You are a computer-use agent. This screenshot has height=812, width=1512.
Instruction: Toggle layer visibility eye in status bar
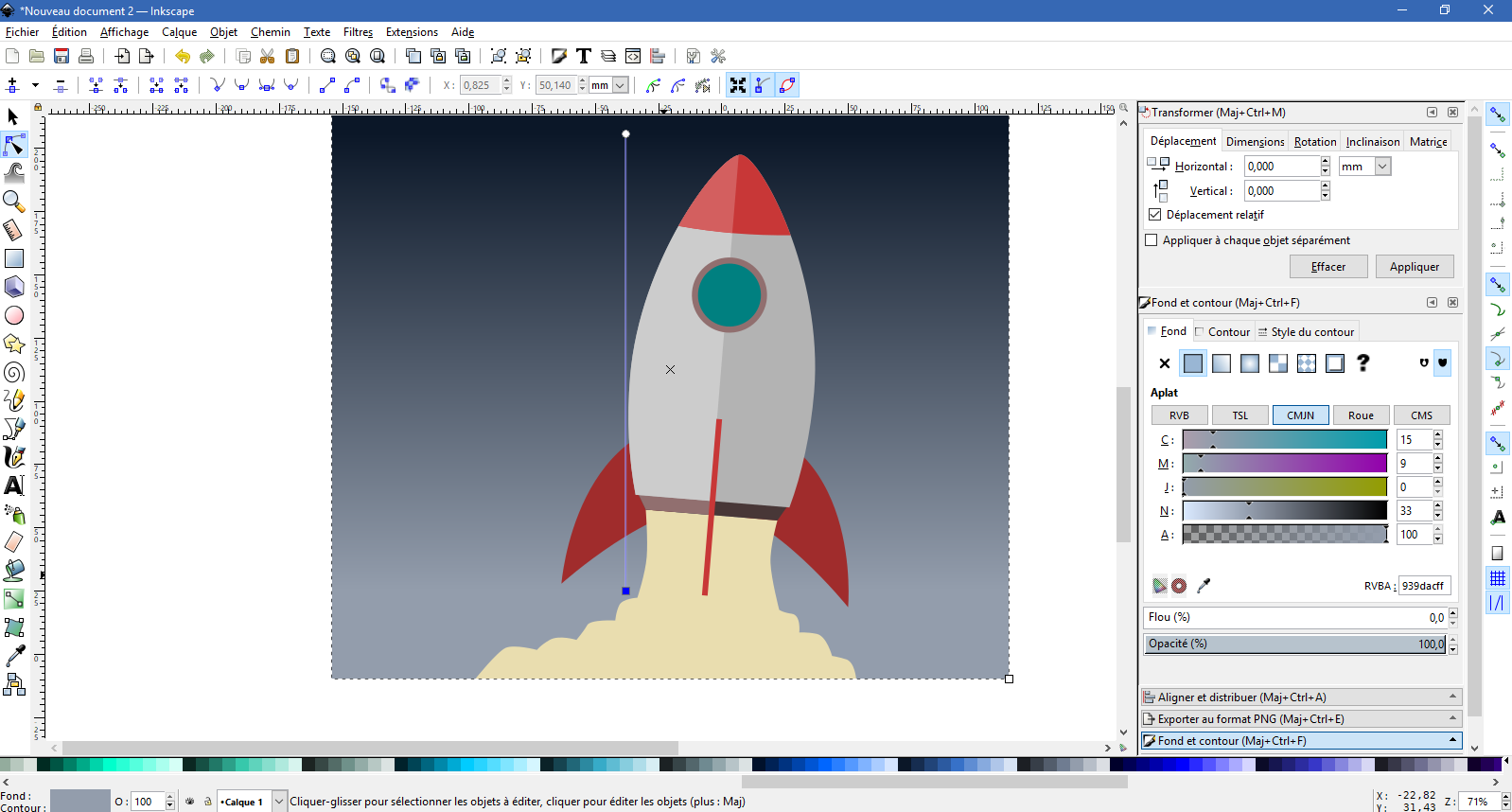pos(190,802)
